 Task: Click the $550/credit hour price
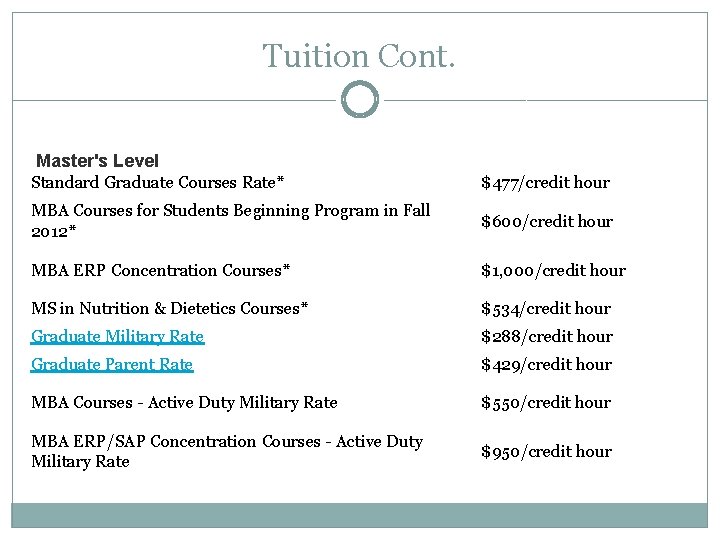click(545, 402)
